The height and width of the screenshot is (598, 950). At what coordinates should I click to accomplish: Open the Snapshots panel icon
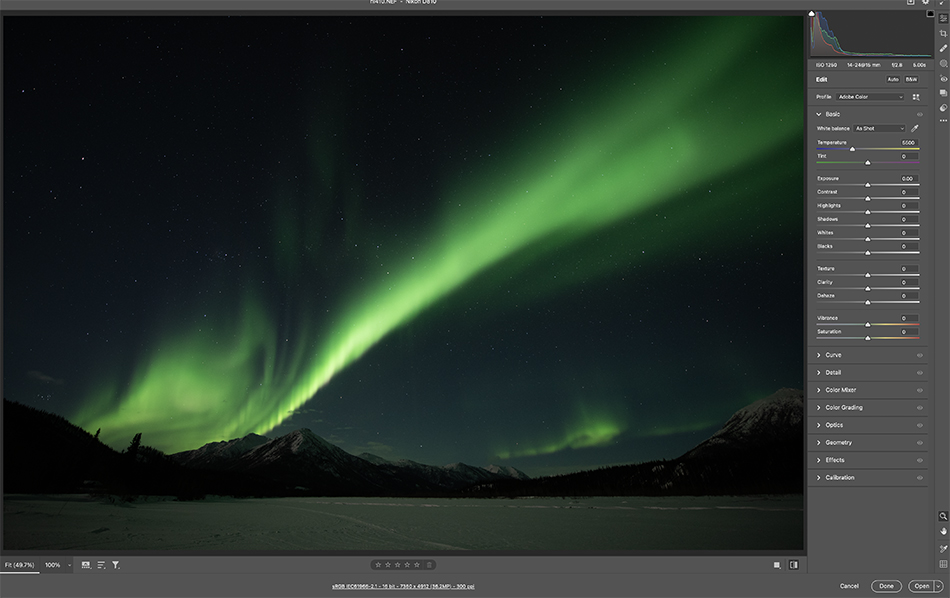(943, 93)
